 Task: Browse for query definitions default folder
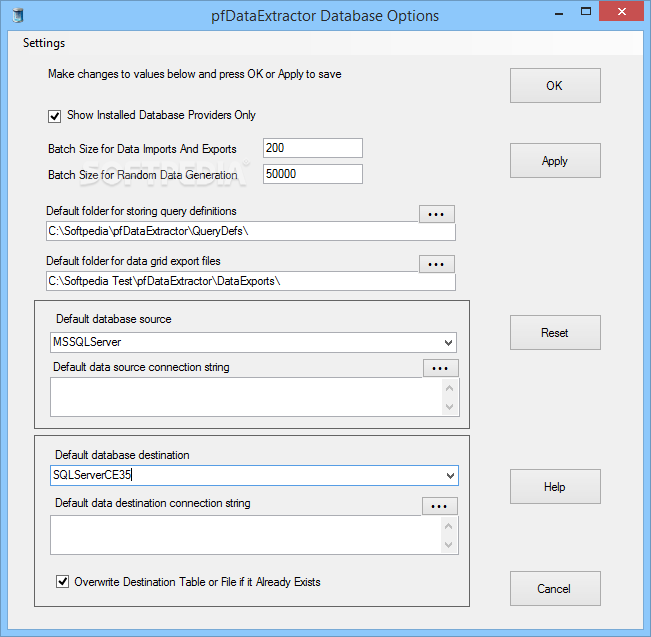point(436,214)
